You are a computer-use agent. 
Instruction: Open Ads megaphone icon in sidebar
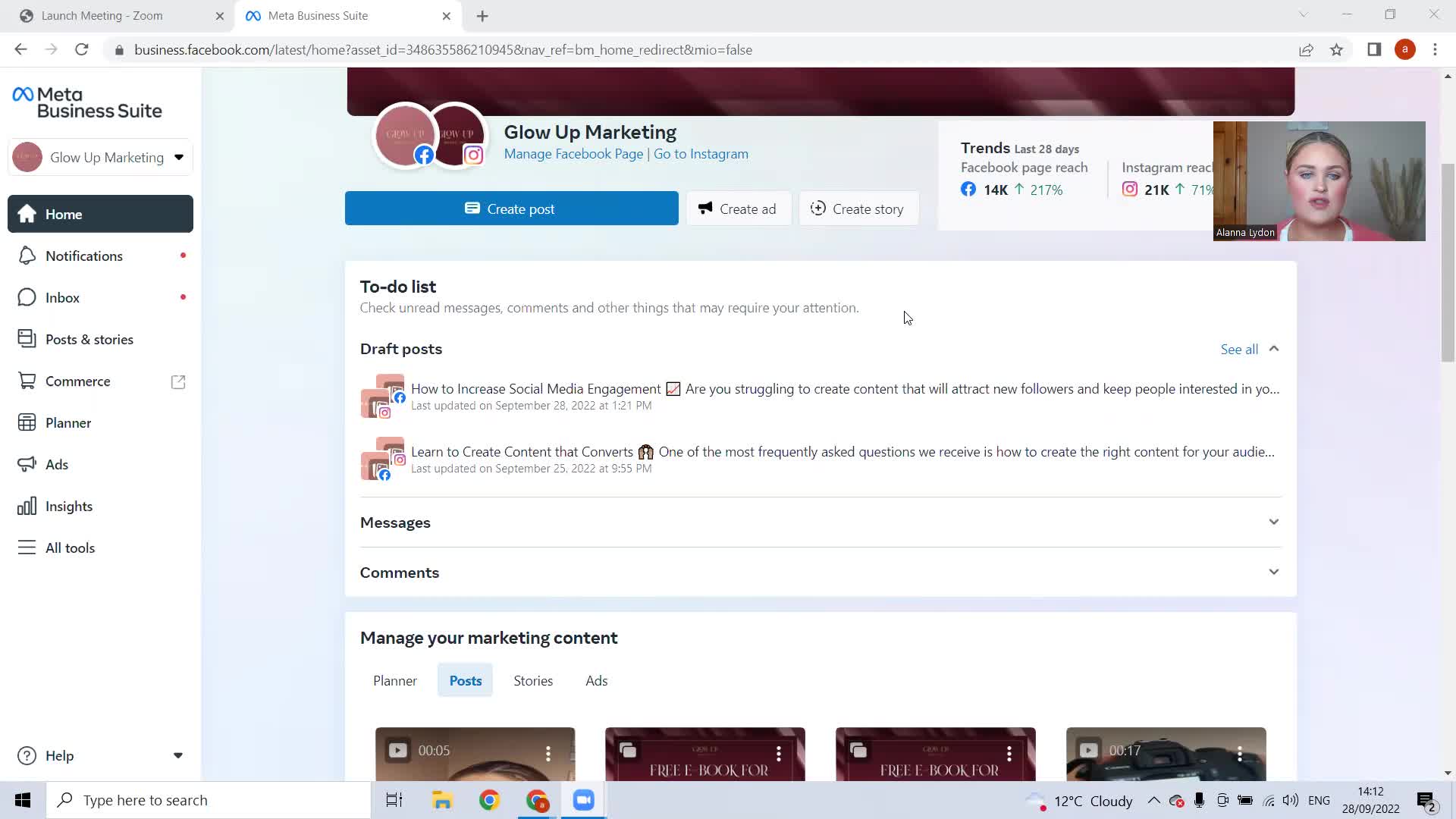pos(27,464)
